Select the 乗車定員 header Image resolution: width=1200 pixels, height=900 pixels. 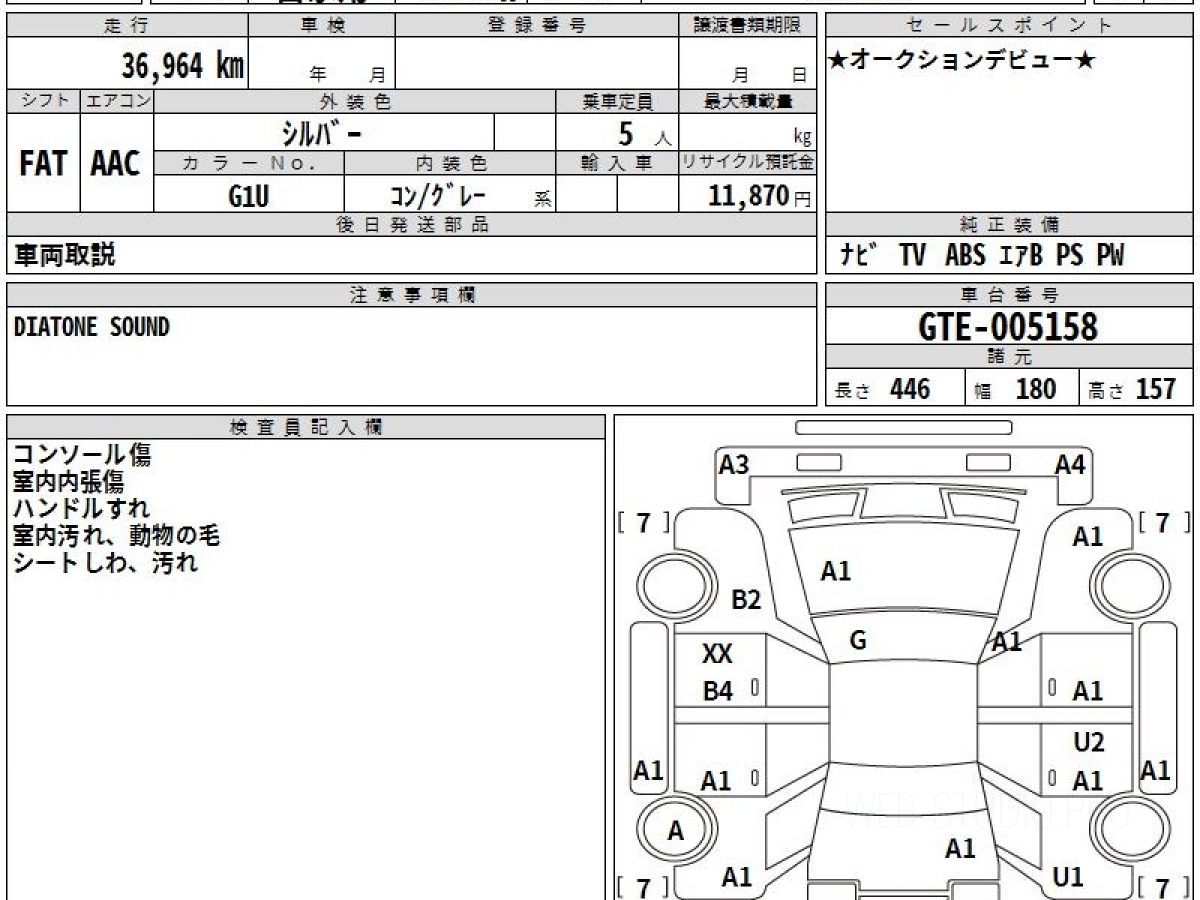tap(617, 101)
